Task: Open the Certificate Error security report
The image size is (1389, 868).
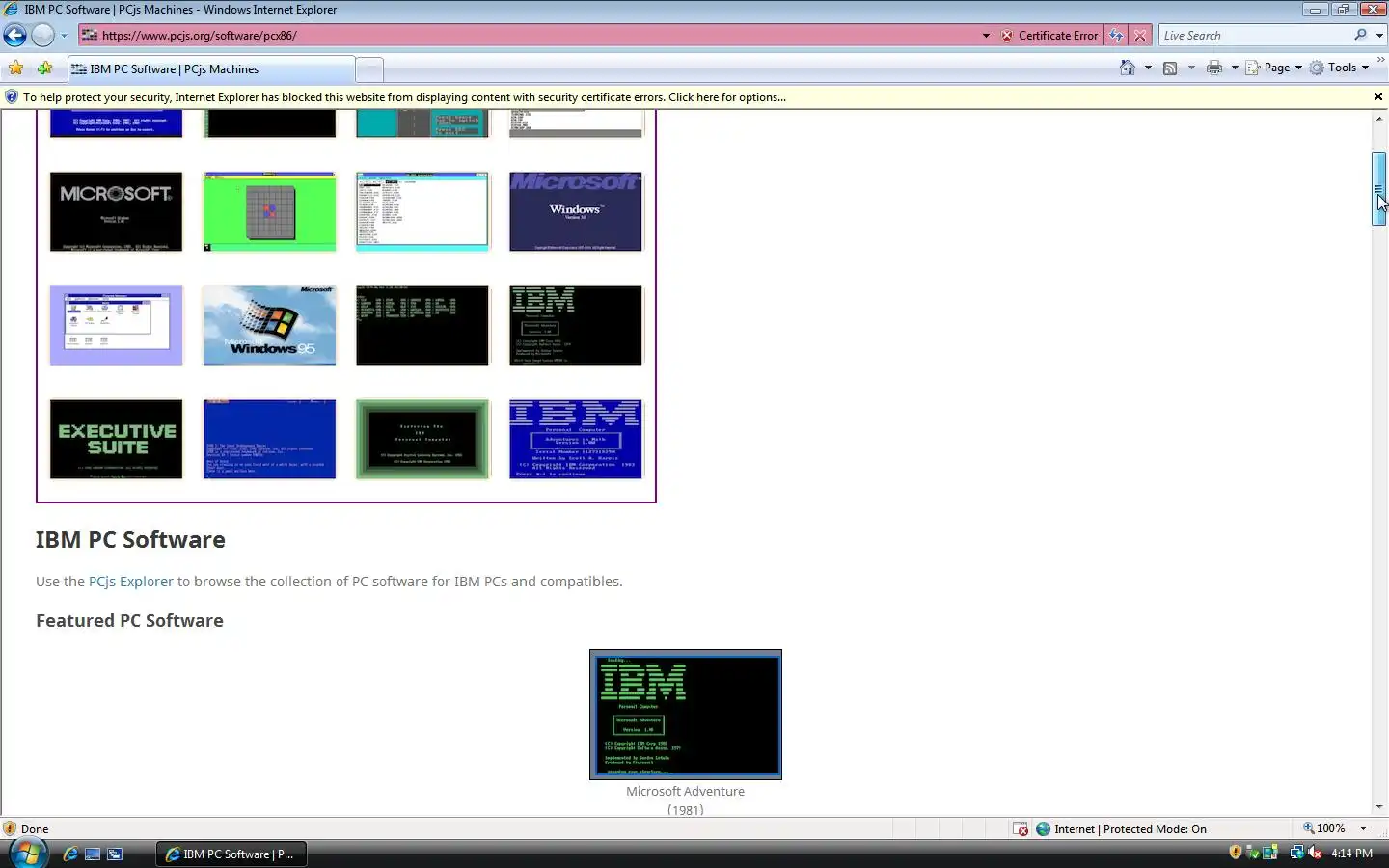Action: coord(1049,36)
